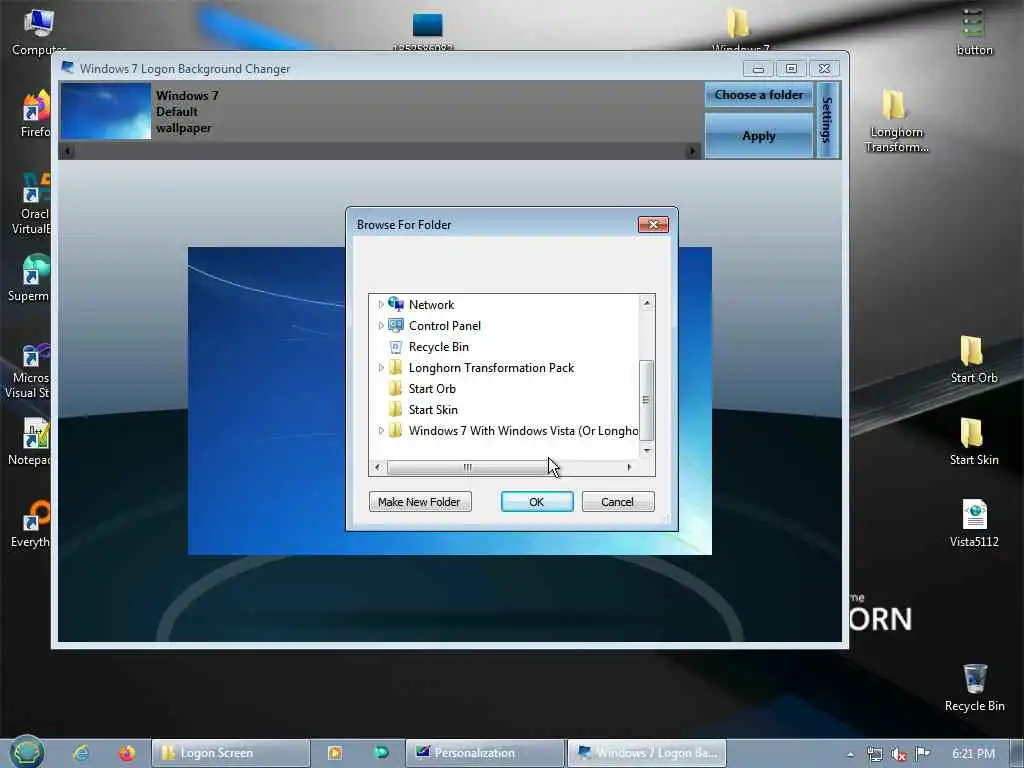The width and height of the screenshot is (1024, 768).
Task: Select Start Orb folder in the tree
Action: 432,389
